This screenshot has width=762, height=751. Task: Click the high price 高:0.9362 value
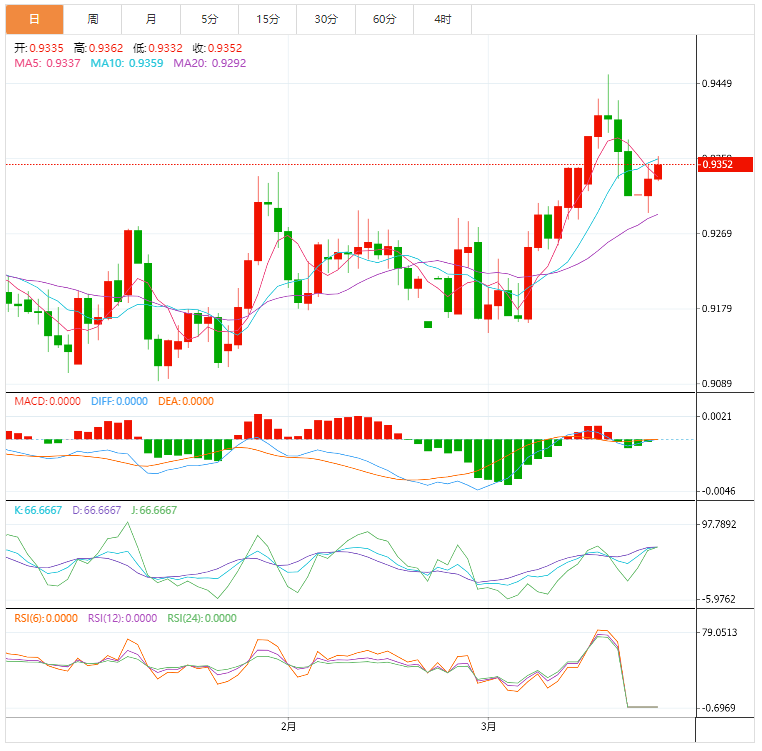pyautogui.click(x=99, y=48)
